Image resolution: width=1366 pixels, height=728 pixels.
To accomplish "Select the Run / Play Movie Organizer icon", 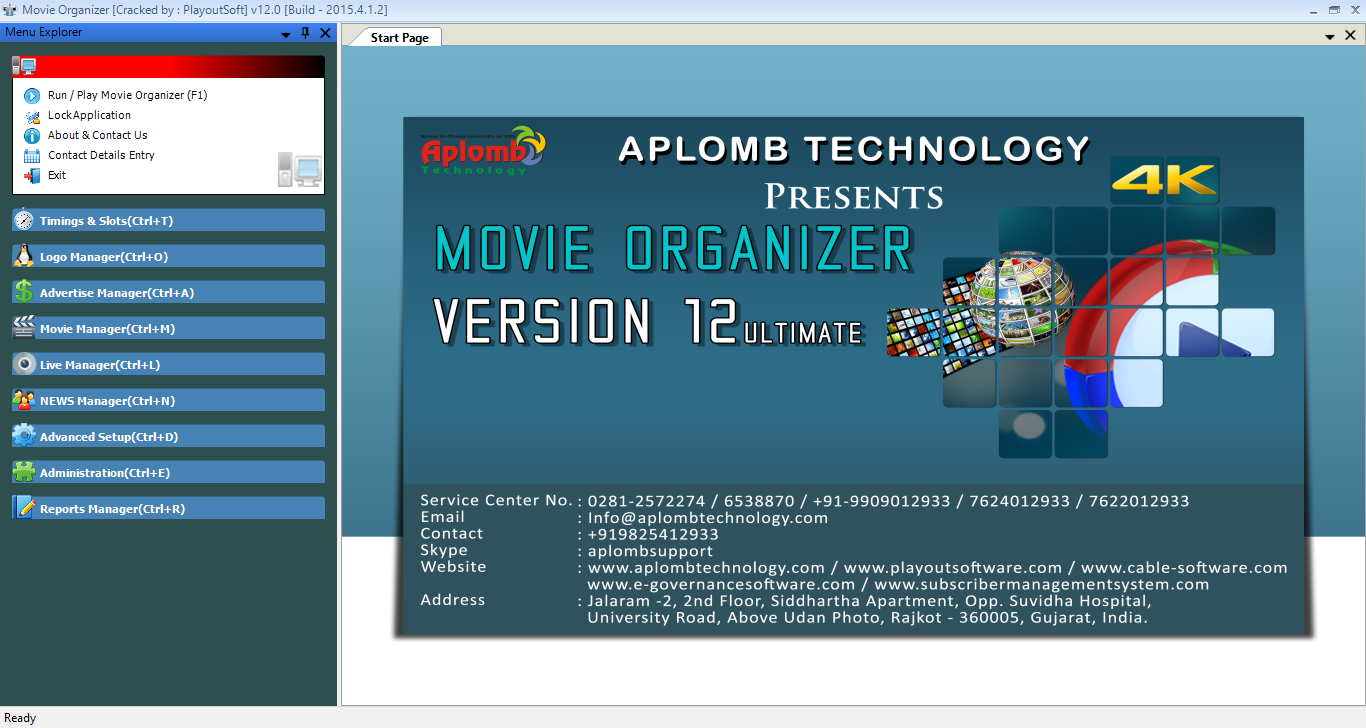I will [33, 95].
